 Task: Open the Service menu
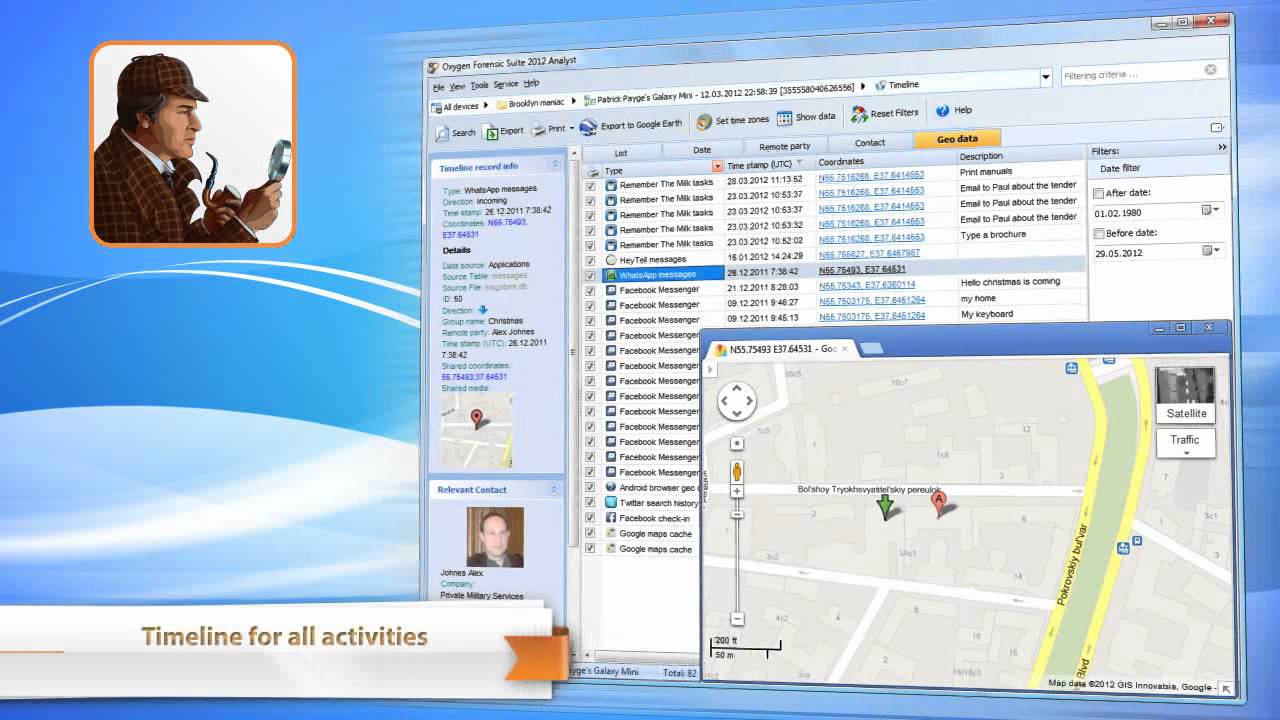(x=506, y=85)
